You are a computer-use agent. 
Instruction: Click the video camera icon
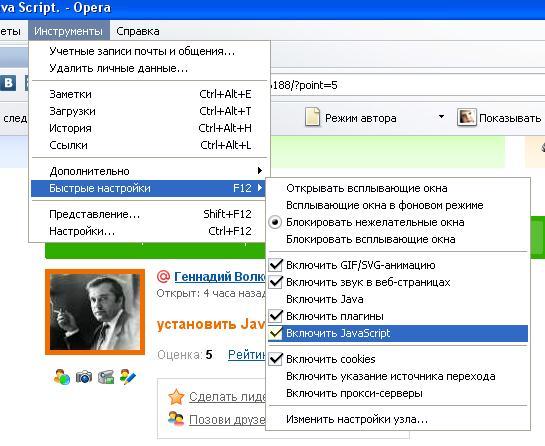[x=106, y=377]
